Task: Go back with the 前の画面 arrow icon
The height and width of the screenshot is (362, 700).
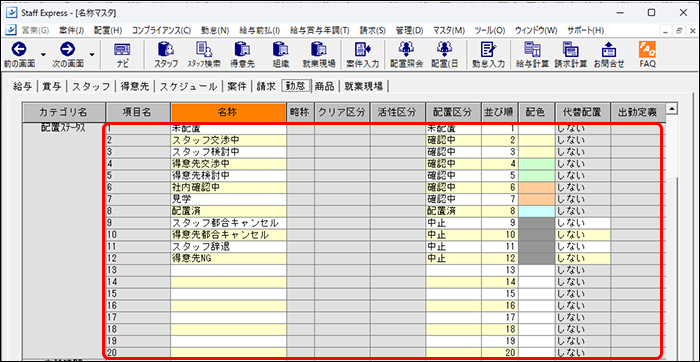Action: click(20, 49)
